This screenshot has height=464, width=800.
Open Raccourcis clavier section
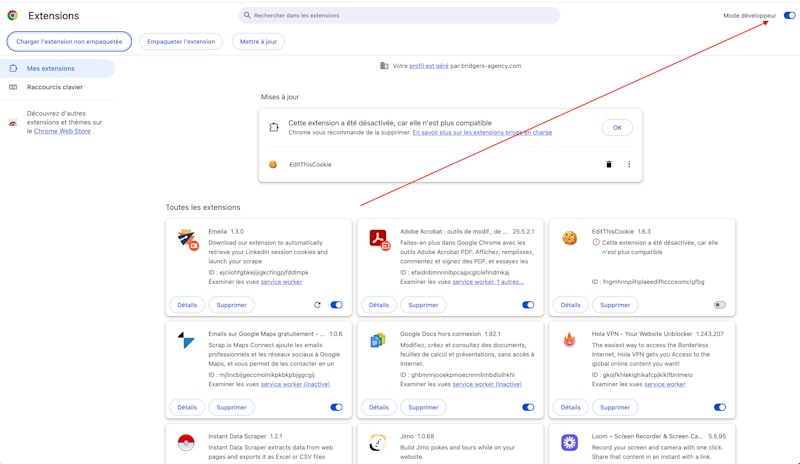tap(58, 87)
